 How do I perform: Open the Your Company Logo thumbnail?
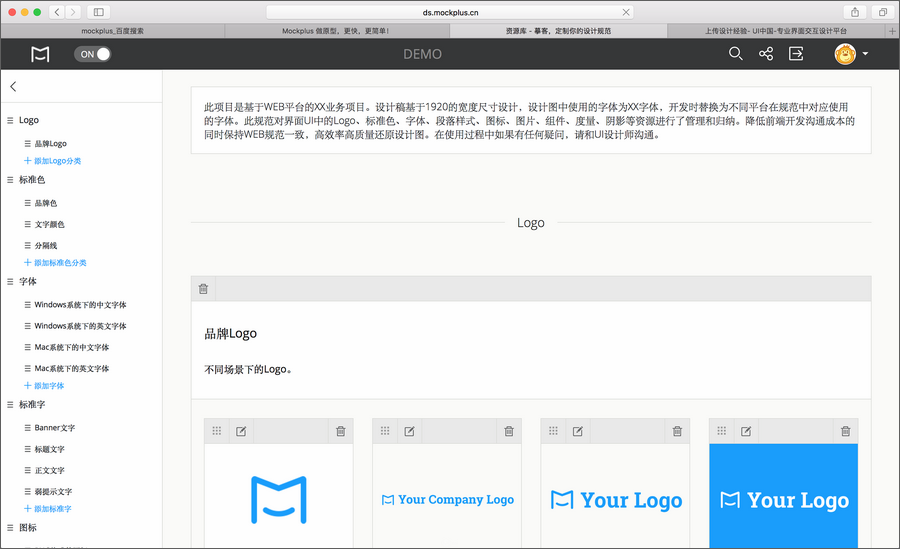coord(447,496)
